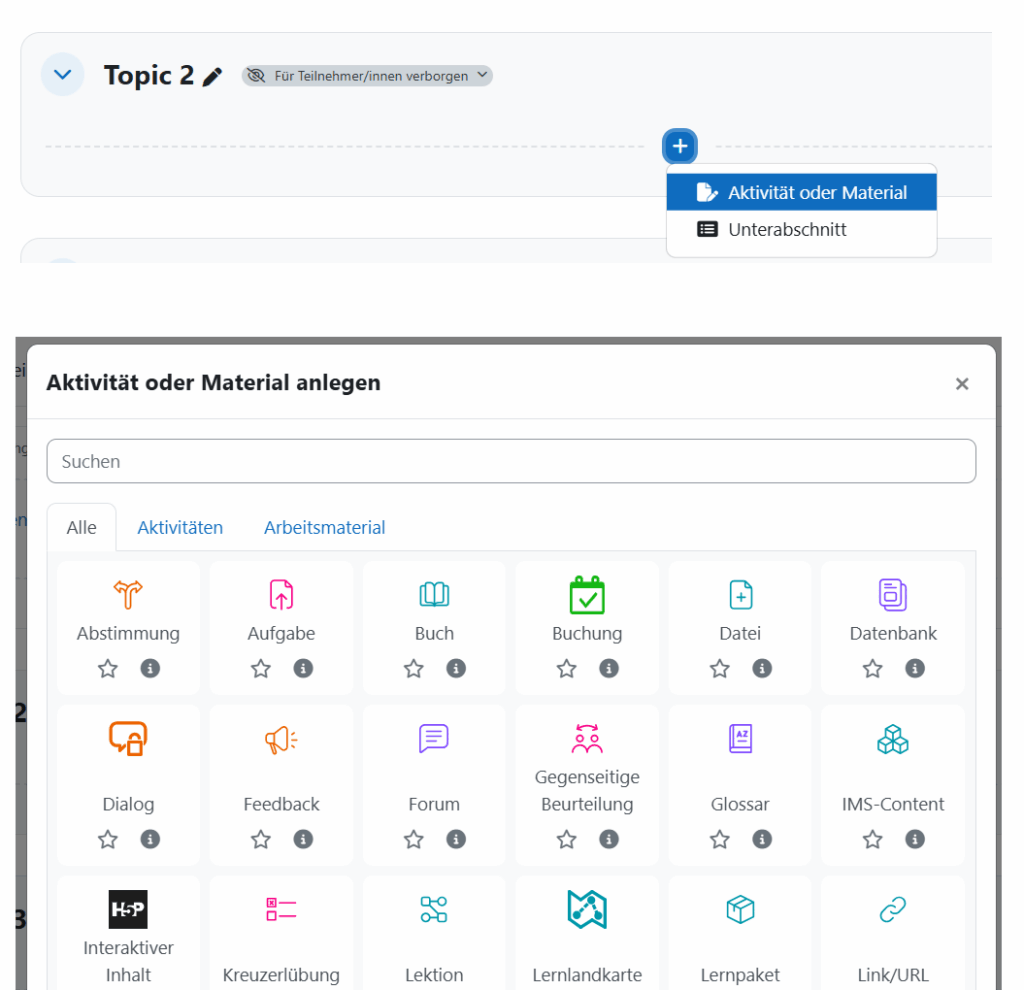The height and width of the screenshot is (990, 1024).
Task: Switch to the Arbeitsmaterial tab
Action: [324, 528]
